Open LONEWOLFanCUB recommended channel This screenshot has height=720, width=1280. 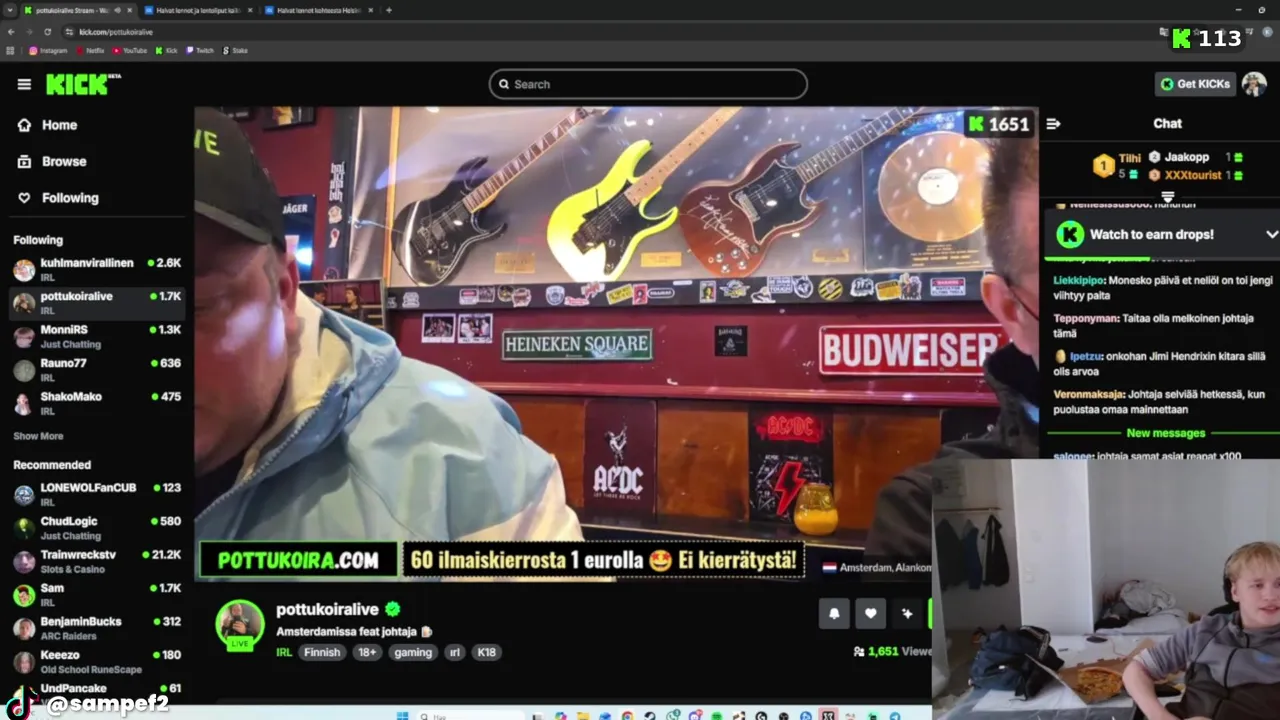point(97,494)
